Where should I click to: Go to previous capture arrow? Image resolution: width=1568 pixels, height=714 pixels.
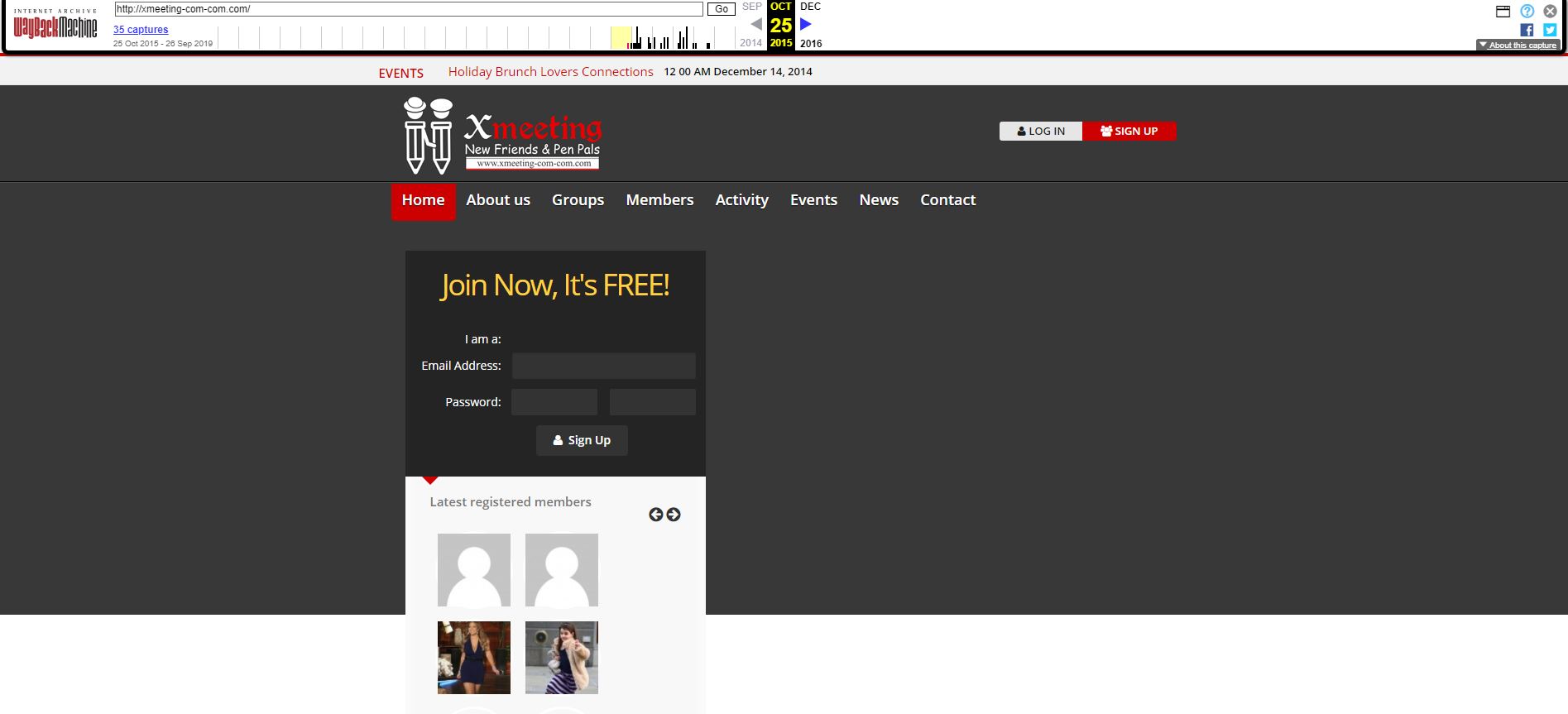coord(755,25)
